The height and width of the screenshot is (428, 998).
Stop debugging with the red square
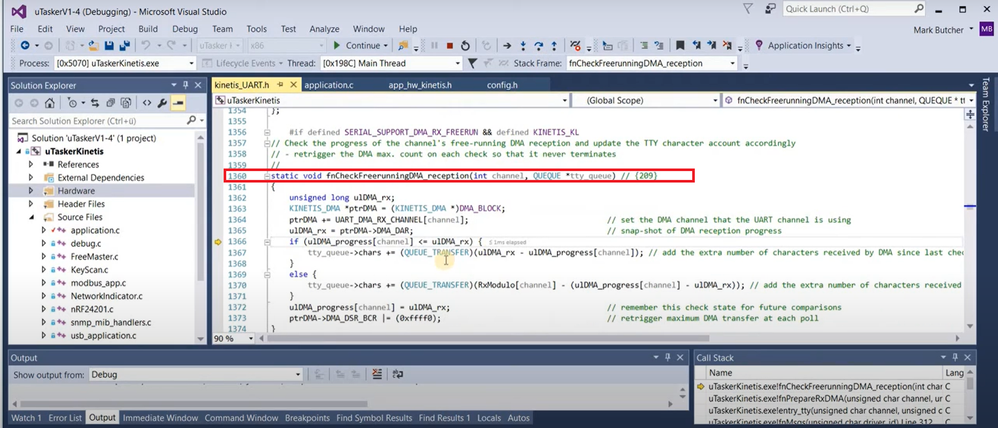(450, 46)
